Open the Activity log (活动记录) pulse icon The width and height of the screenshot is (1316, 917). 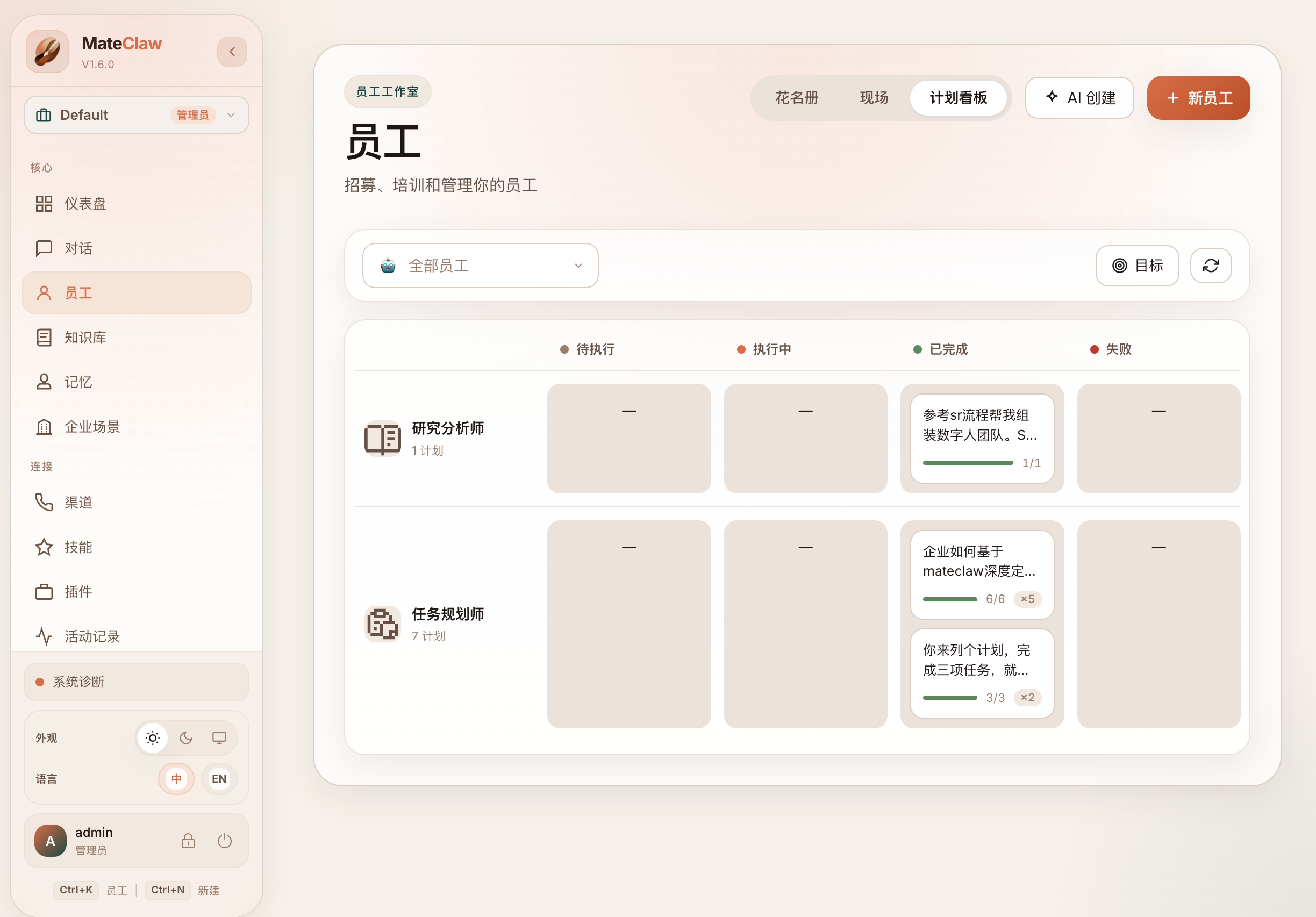[44, 636]
